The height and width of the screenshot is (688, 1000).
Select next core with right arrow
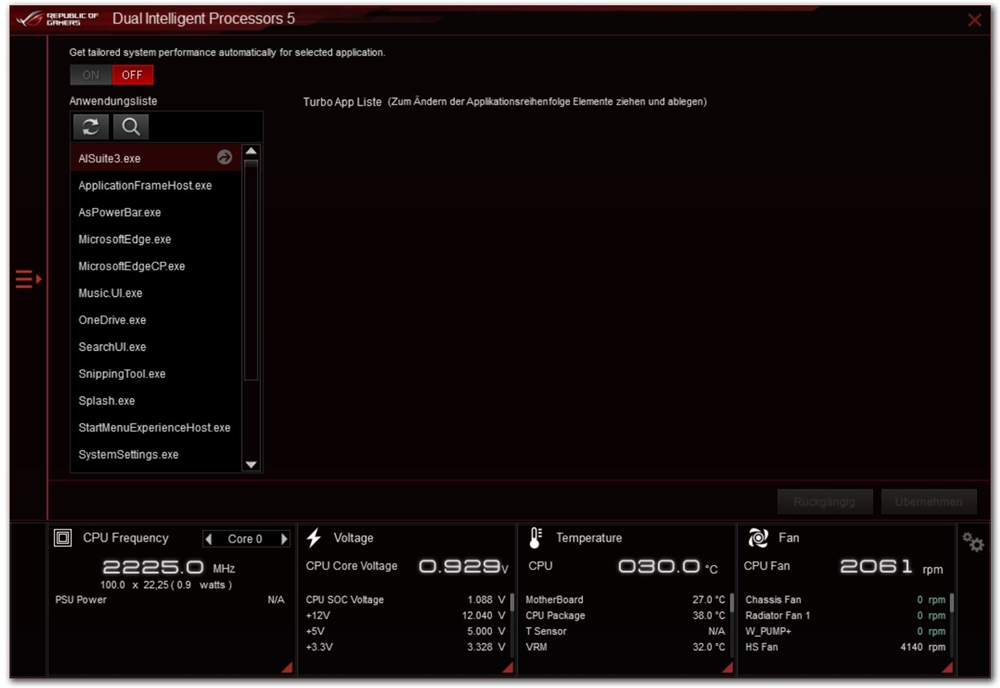click(284, 539)
